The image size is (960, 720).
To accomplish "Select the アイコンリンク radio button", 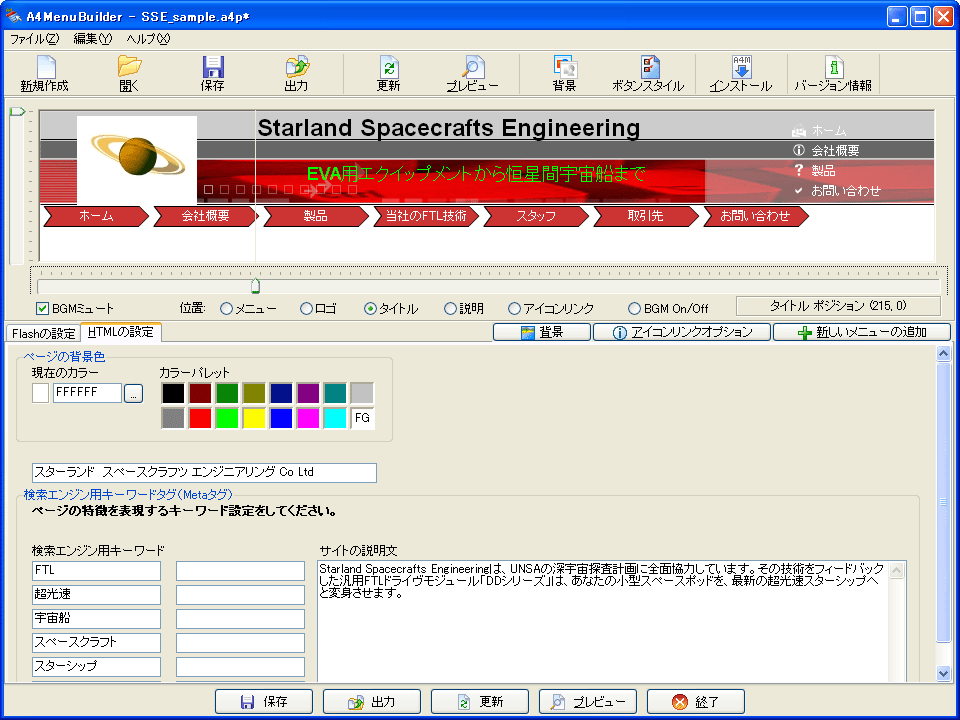I will [515, 309].
